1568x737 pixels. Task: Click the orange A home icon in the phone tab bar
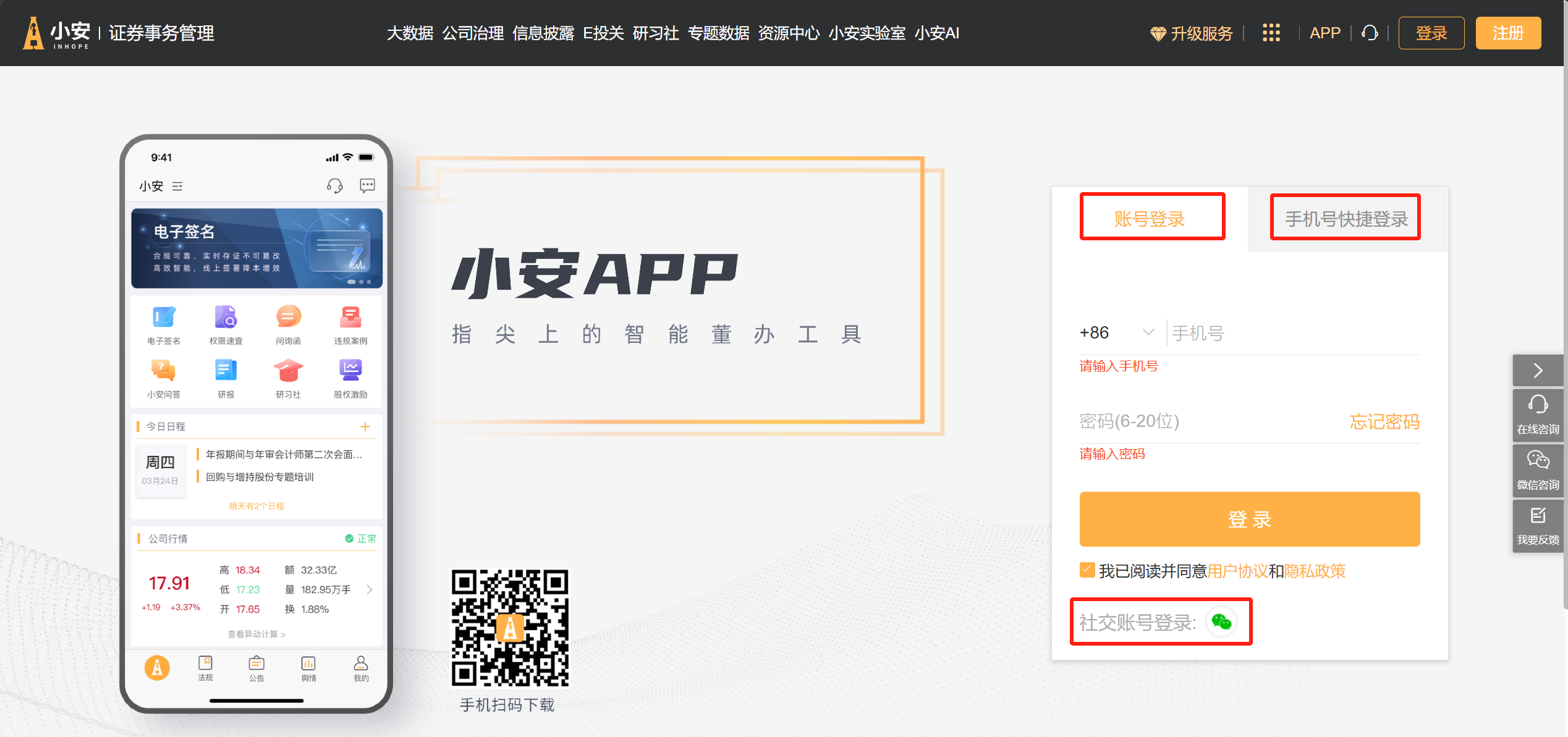coord(157,668)
